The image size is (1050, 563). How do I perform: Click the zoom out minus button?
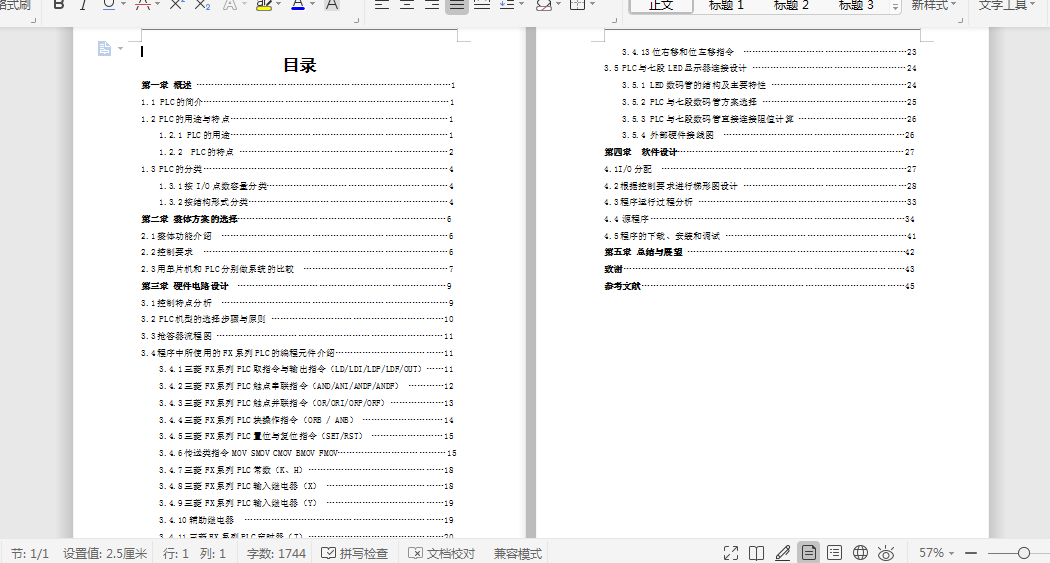tap(971, 553)
